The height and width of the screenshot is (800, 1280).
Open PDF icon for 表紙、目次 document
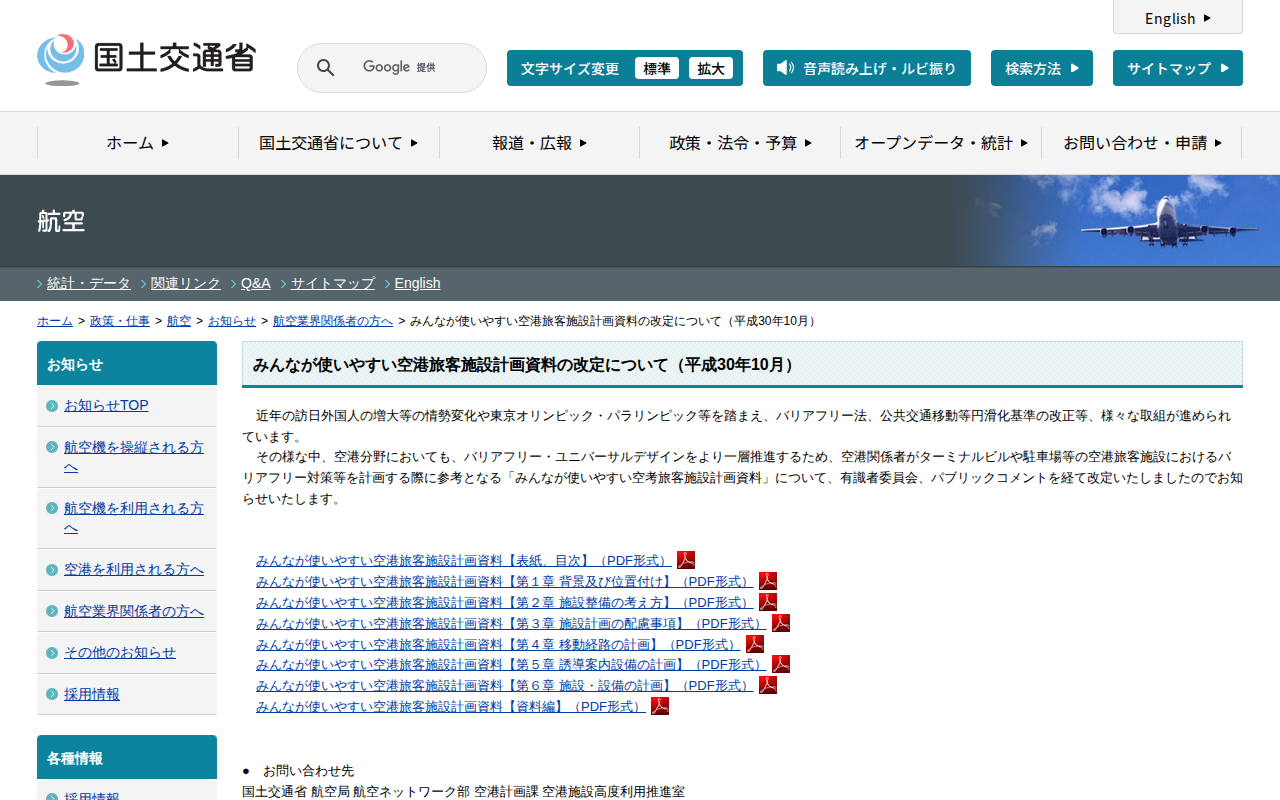(686, 560)
